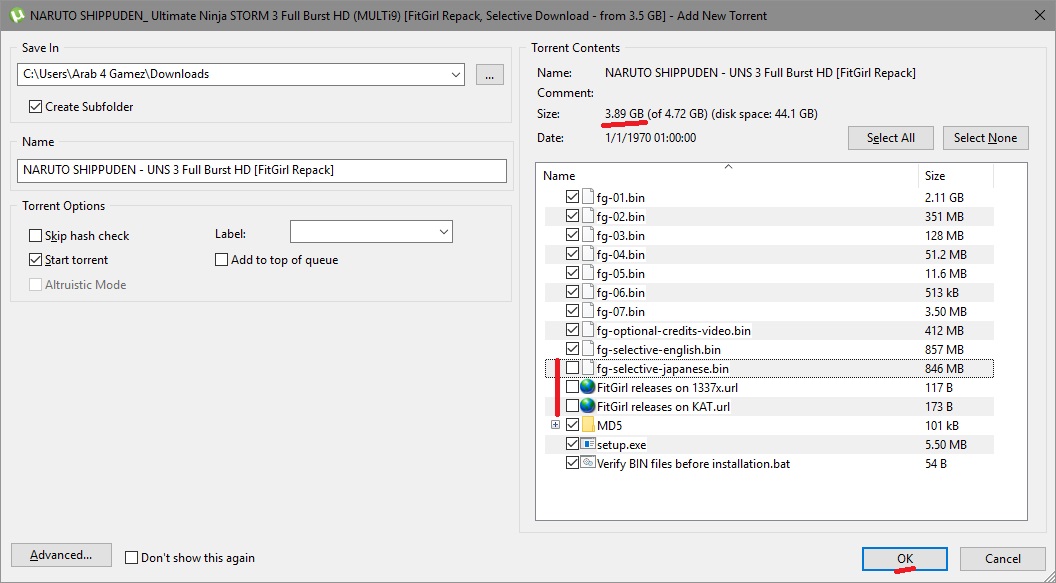Uncheck the fg-optional-credits-video.bin checkbox
Image resolution: width=1056 pixels, height=583 pixels.
coord(572,330)
